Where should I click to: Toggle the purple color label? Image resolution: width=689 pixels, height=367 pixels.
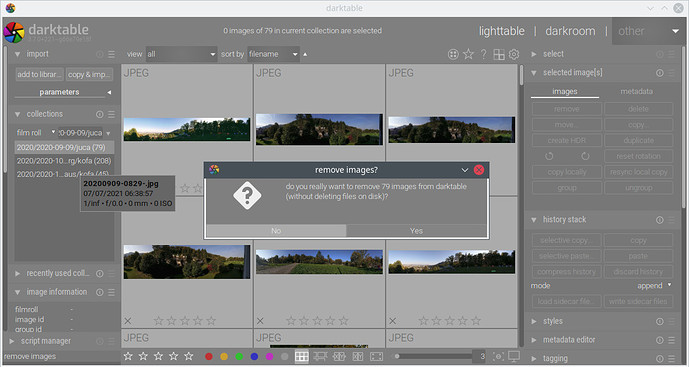pyautogui.click(x=269, y=356)
